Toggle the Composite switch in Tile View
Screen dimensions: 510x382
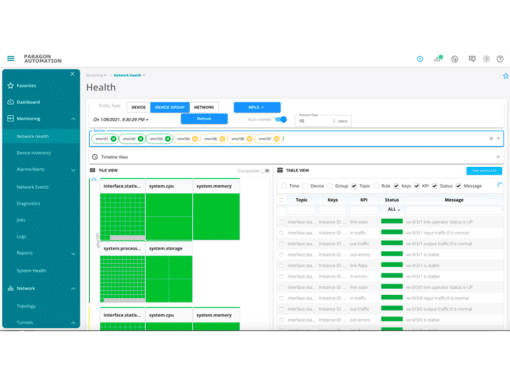(x=265, y=171)
